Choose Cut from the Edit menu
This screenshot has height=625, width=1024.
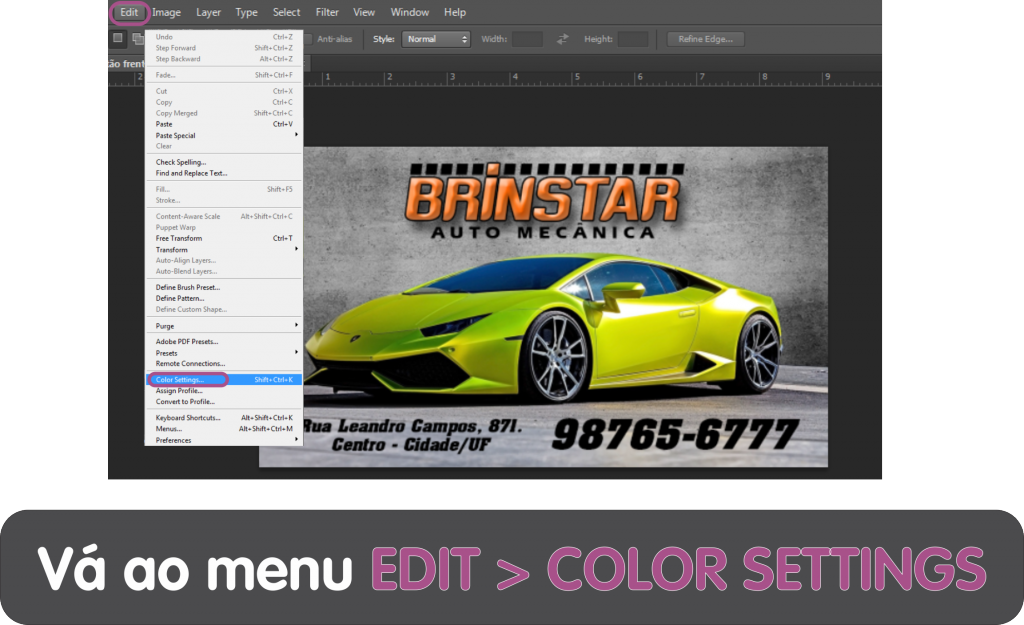click(223, 91)
